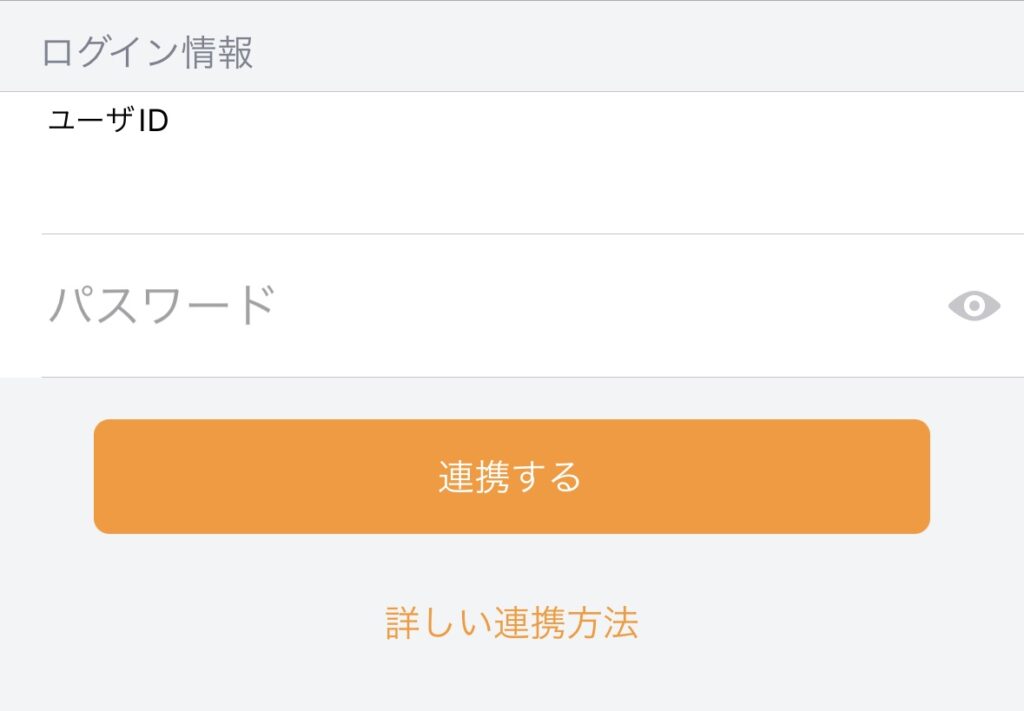Tap the 連携する text label
Image resolution: width=1024 pixels, height=711 pixels.
[510, 477]
